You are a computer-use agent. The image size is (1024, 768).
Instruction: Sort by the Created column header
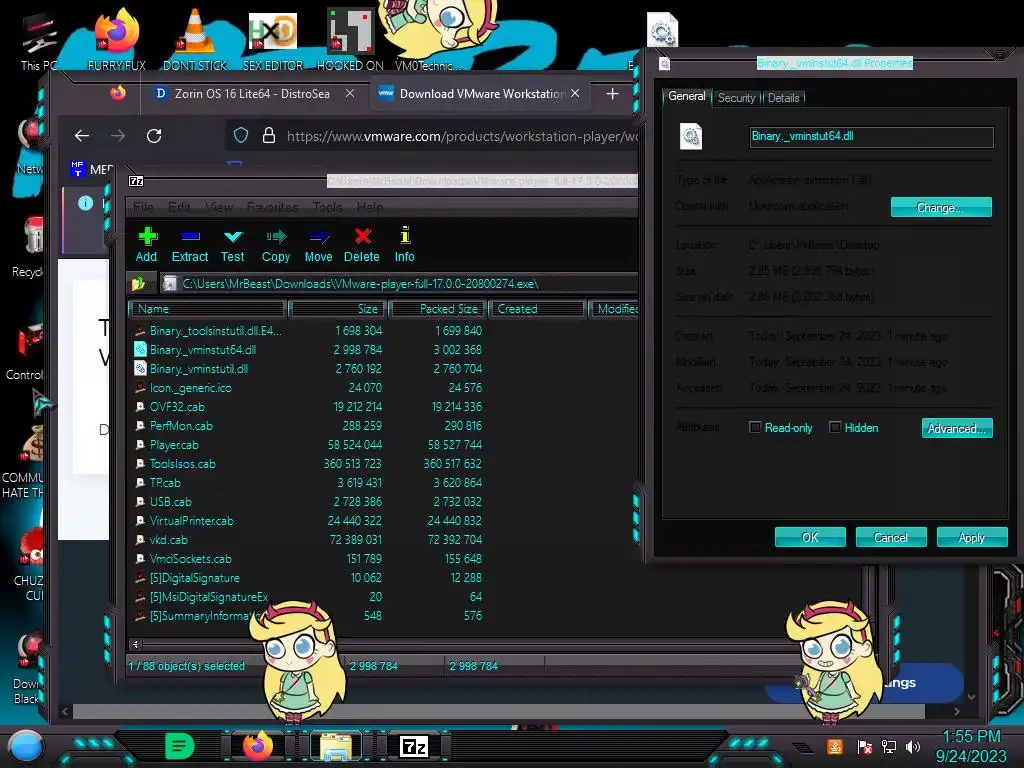[x=537, y=309]
